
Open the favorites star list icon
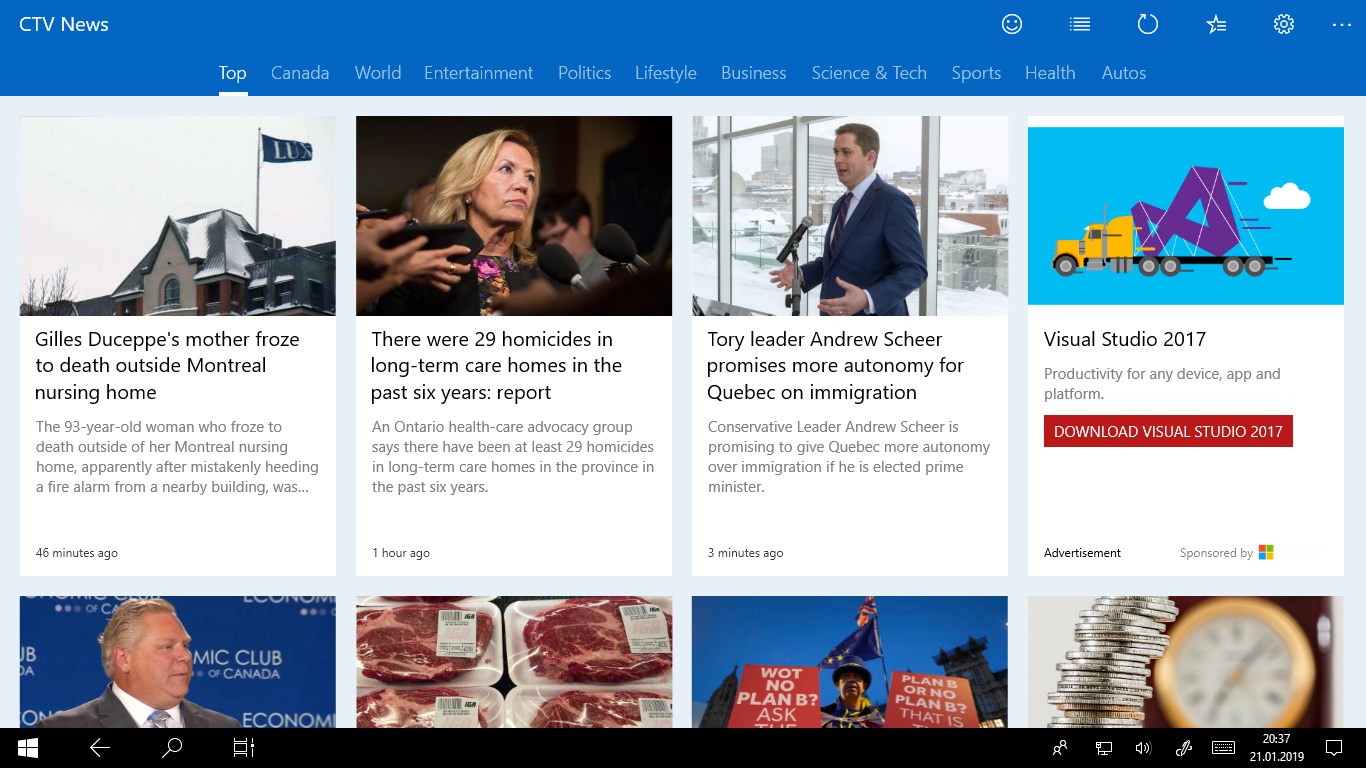1216,24
